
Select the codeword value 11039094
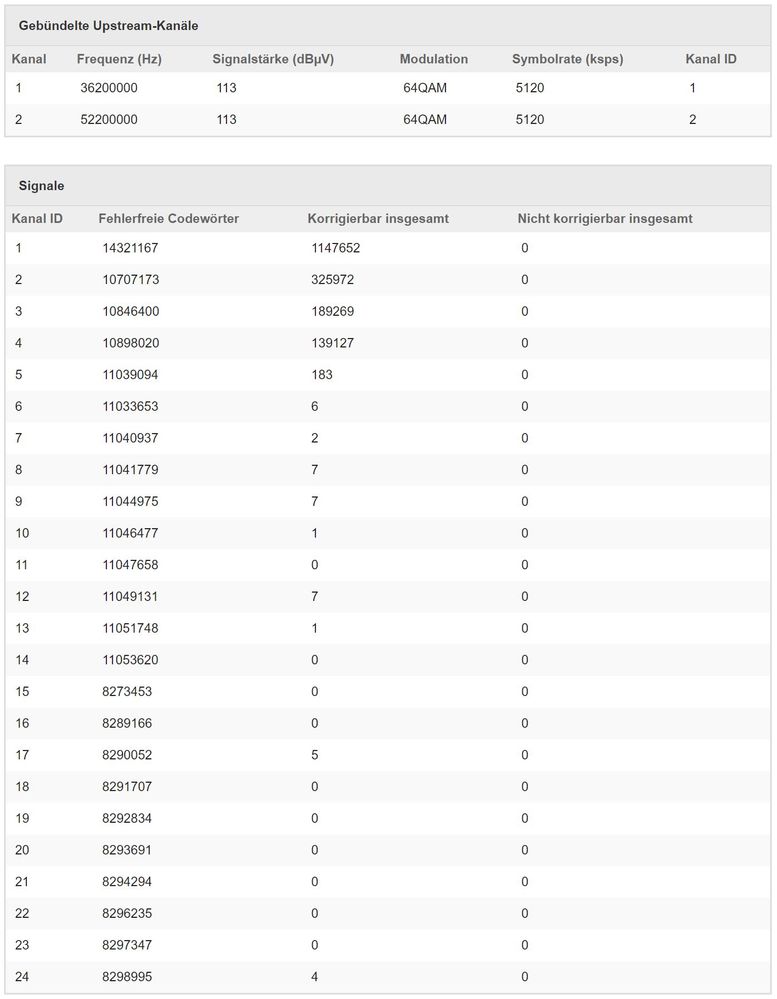click(130, 375)
